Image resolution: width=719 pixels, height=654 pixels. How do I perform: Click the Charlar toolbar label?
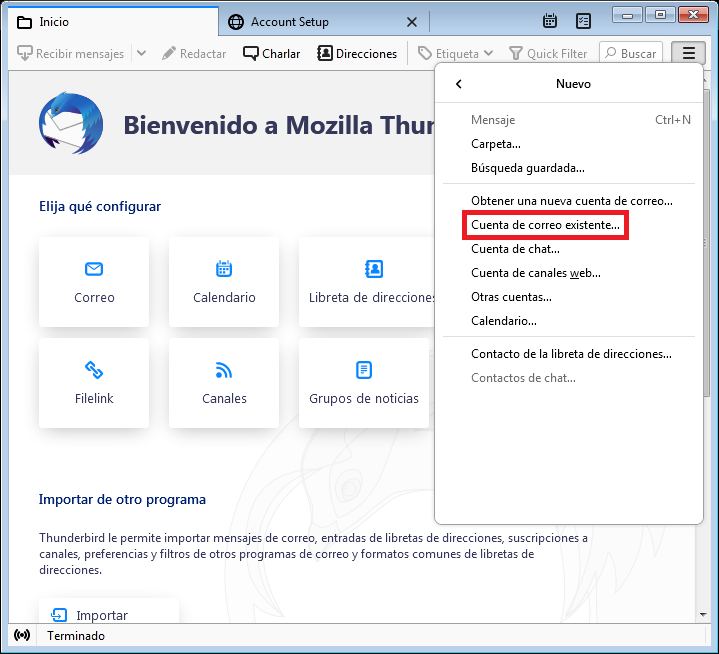281,54
